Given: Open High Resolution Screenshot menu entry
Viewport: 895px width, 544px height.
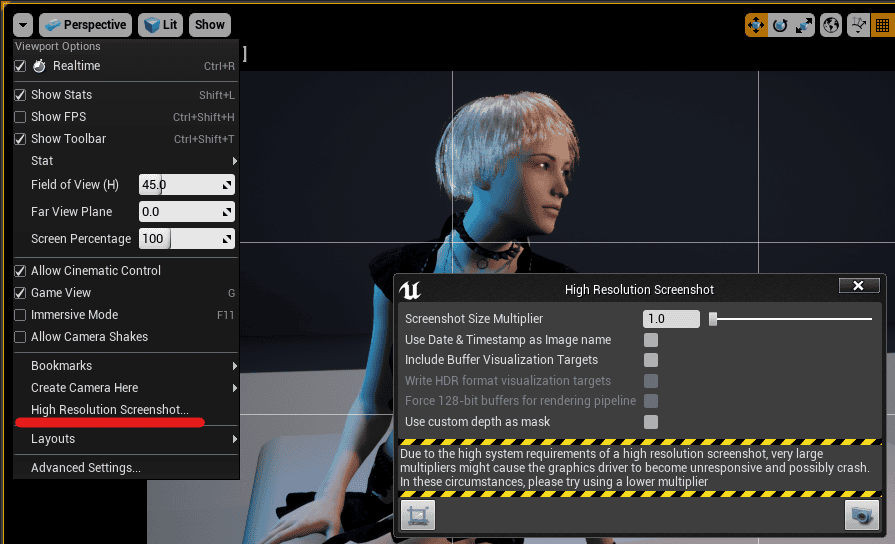Looking at the screenshot, I should coord(110,410).
